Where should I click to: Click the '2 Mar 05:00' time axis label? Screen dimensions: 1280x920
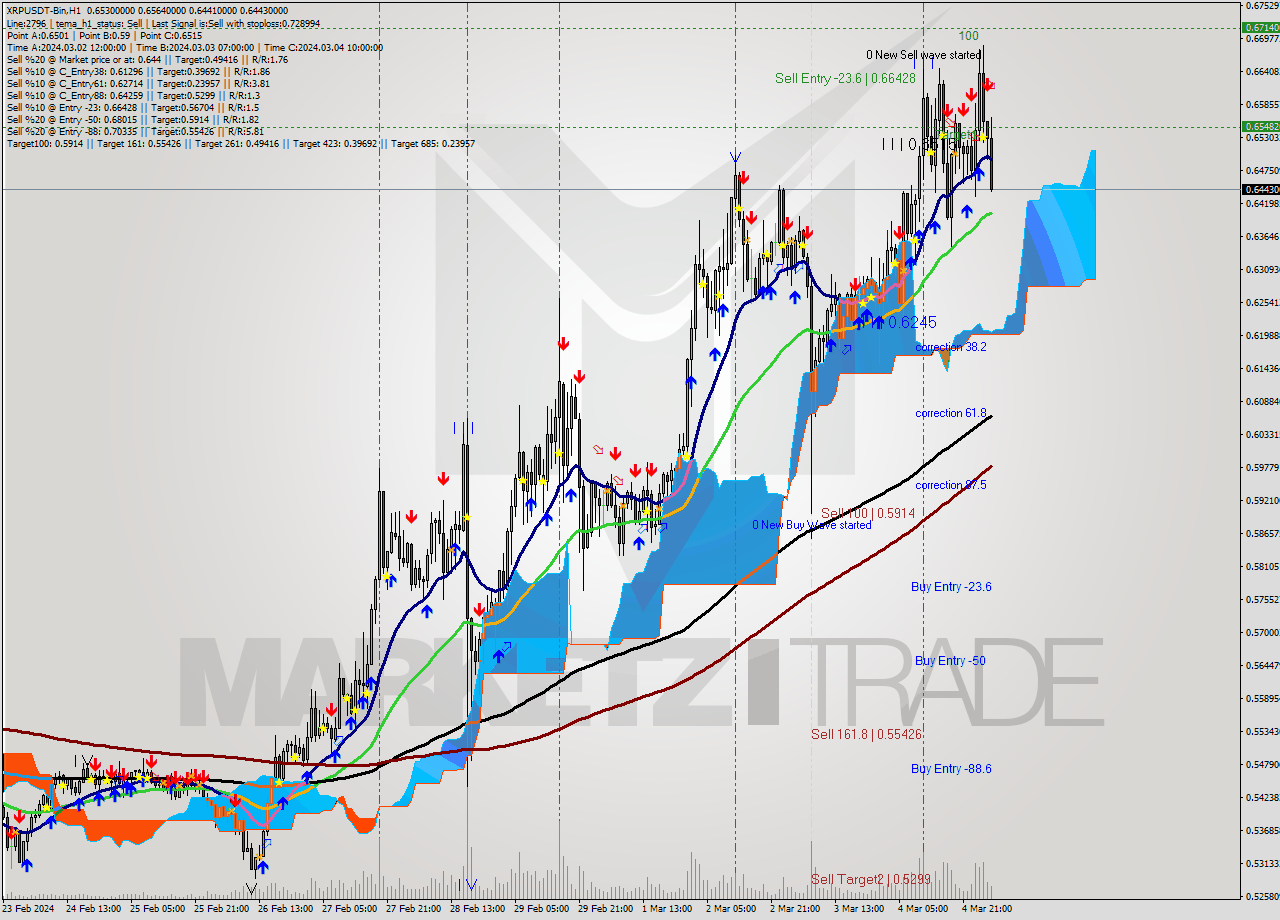coord(731,908)
